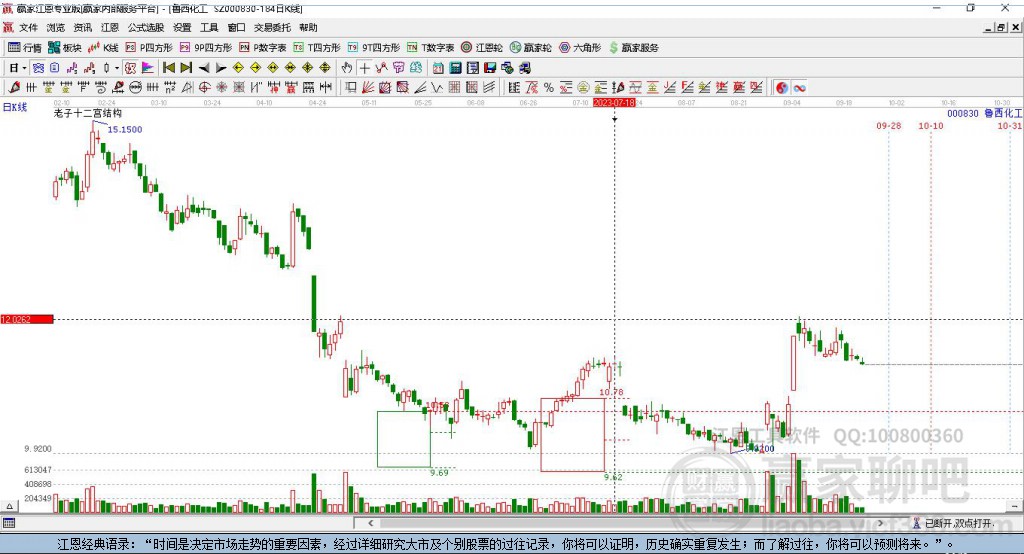Open the 公式选股 menu
Viewport: 1024px width, 554px height.
[x=146, y=27]
